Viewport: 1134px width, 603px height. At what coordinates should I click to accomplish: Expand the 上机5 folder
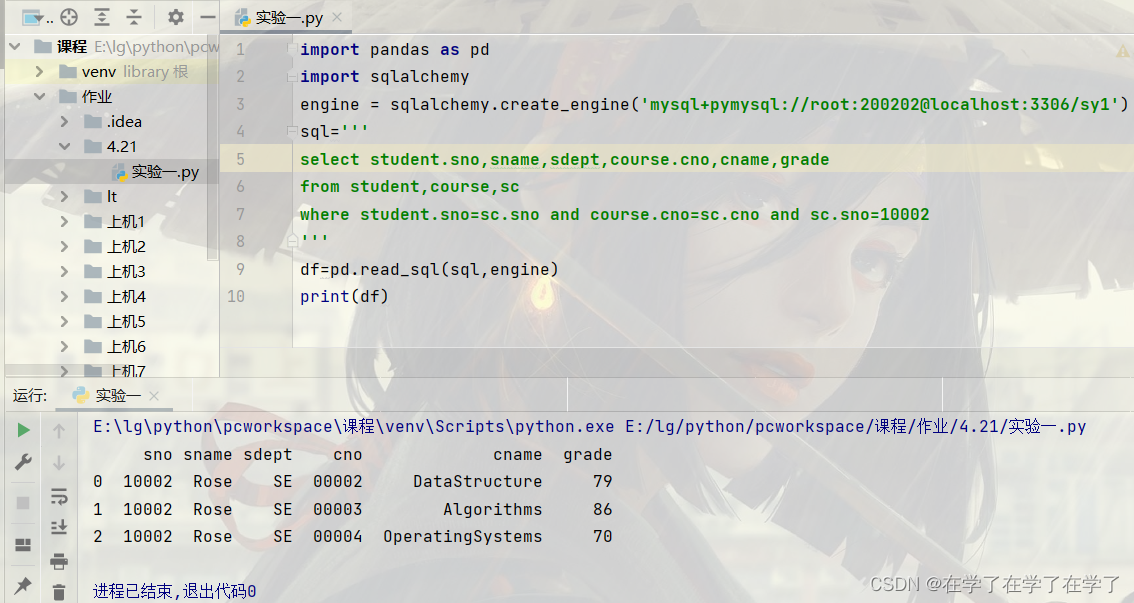64,321
